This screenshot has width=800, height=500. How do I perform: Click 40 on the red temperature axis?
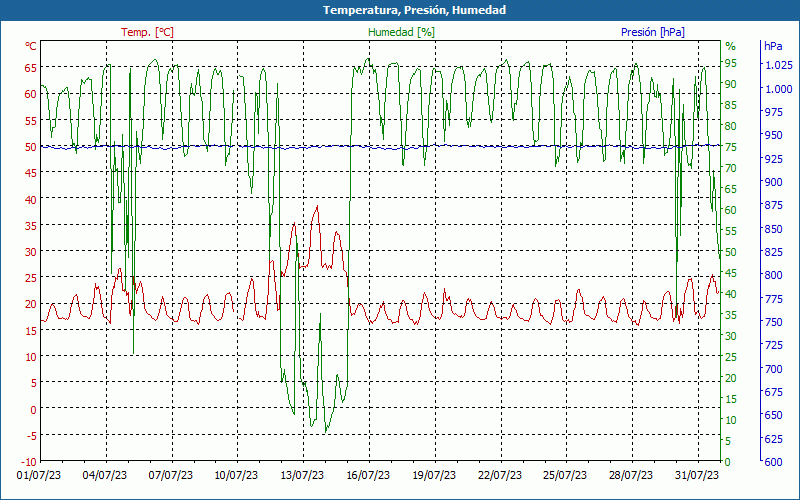[x=31, y=199]
